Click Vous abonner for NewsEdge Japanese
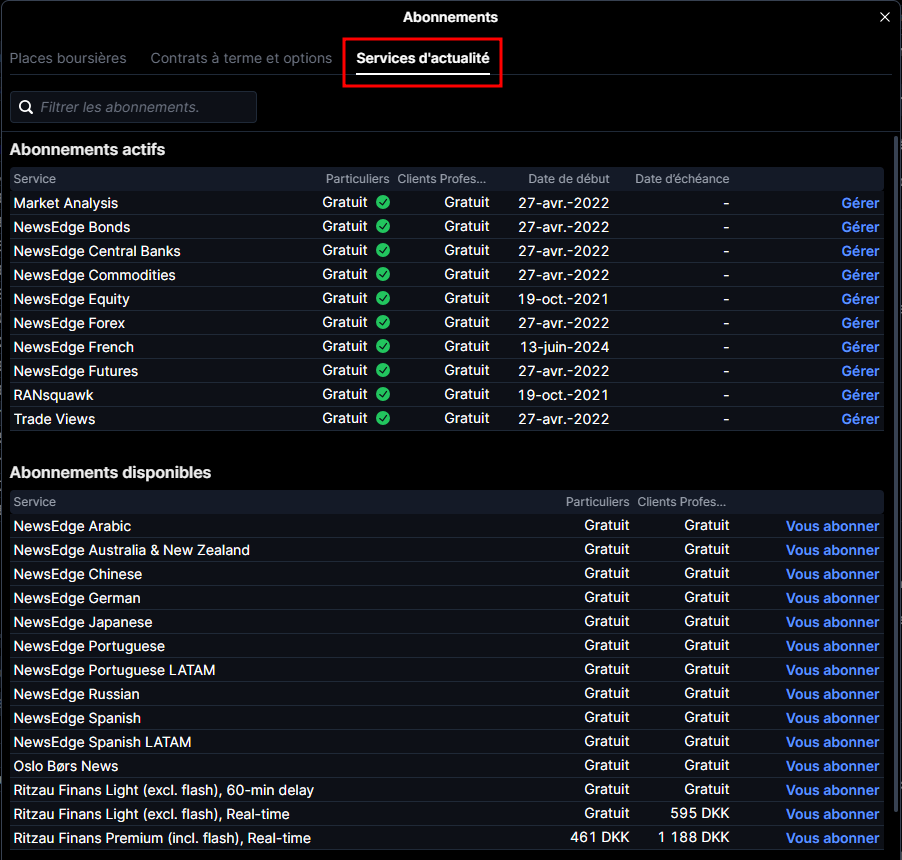902x860 pixels. pyautogui.click(x=832, y=622)
